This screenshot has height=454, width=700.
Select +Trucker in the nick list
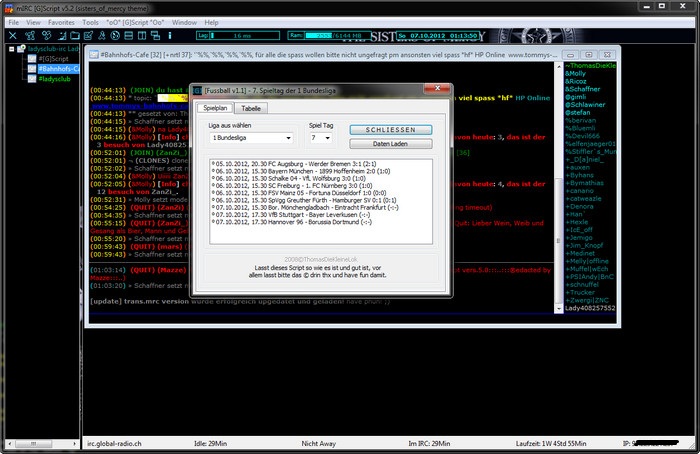tap(580, 292)
